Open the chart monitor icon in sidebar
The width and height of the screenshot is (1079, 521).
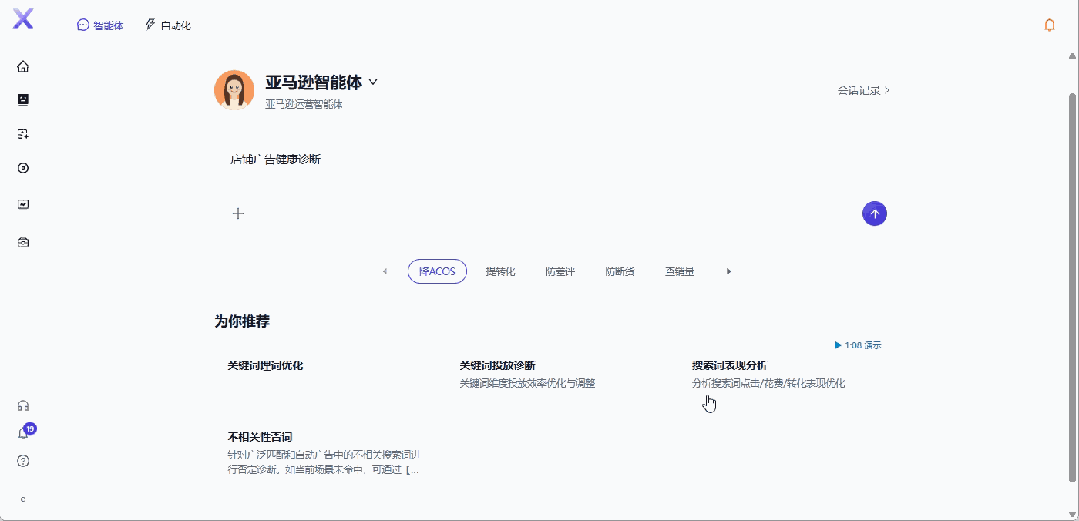click(23, 204)
